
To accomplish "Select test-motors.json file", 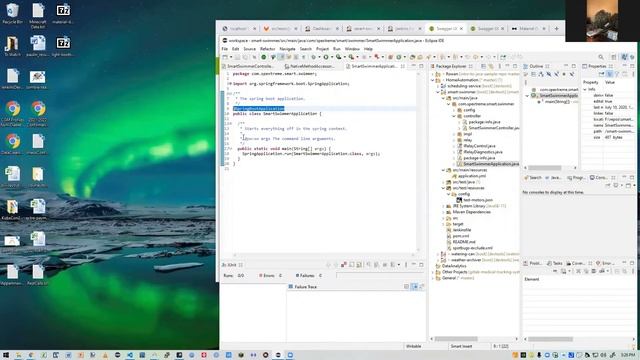I will click(x=478, y=200).
